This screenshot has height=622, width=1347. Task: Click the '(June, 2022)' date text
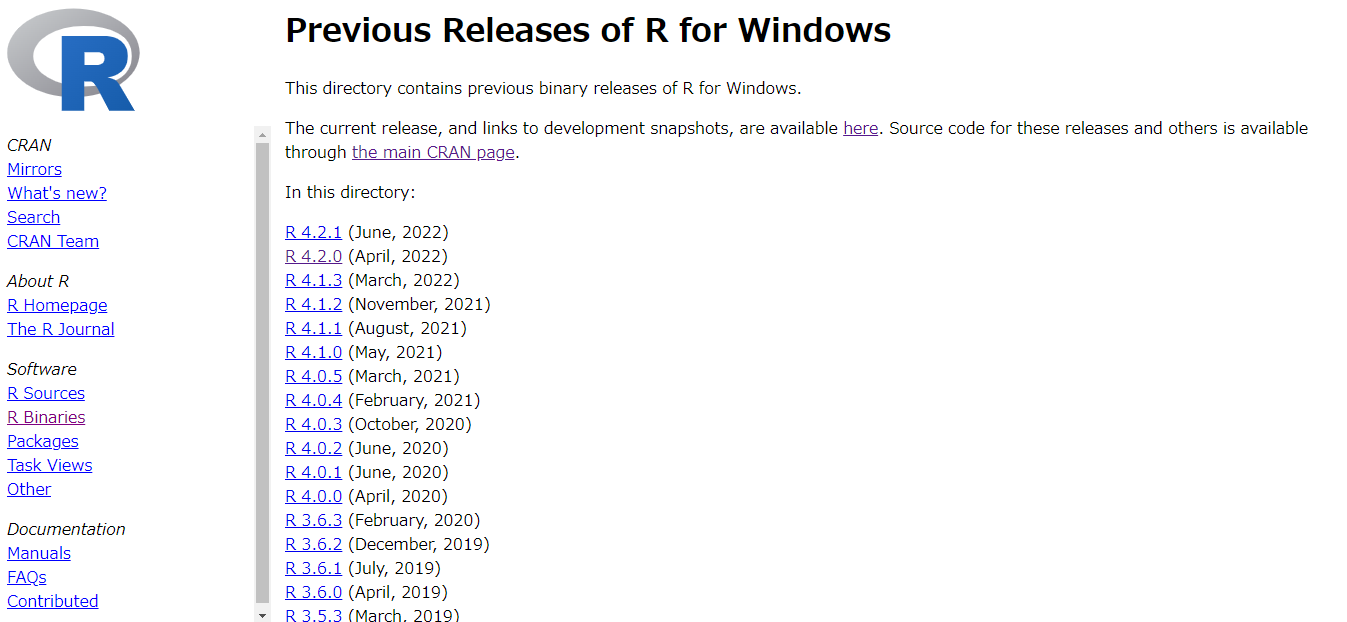point(398,232)
